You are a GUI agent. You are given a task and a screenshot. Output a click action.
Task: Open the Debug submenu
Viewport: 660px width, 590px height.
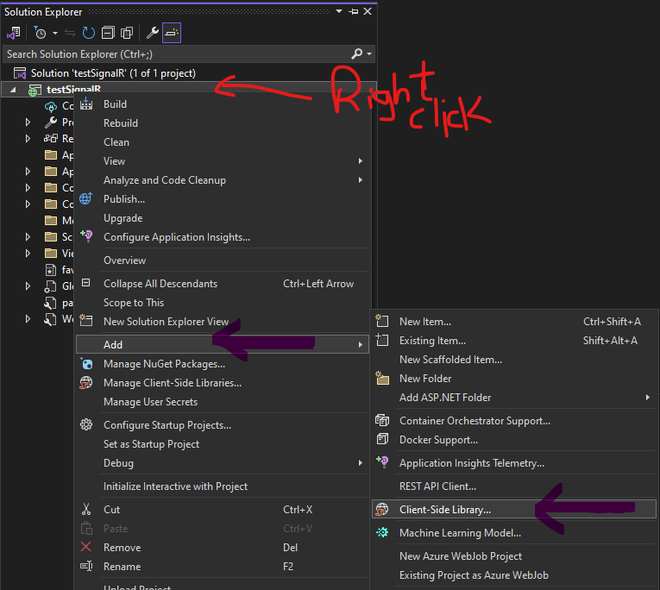(x=222, y=463)
